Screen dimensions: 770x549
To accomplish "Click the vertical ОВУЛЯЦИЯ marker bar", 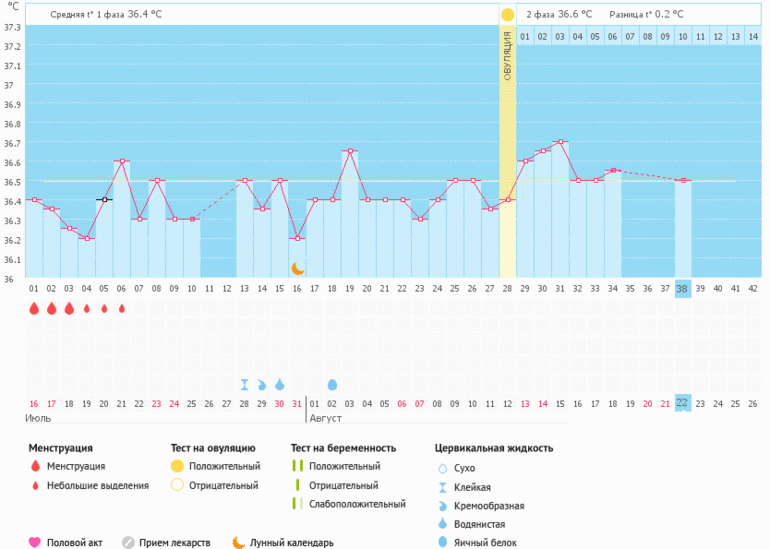I will pos(508,150).
